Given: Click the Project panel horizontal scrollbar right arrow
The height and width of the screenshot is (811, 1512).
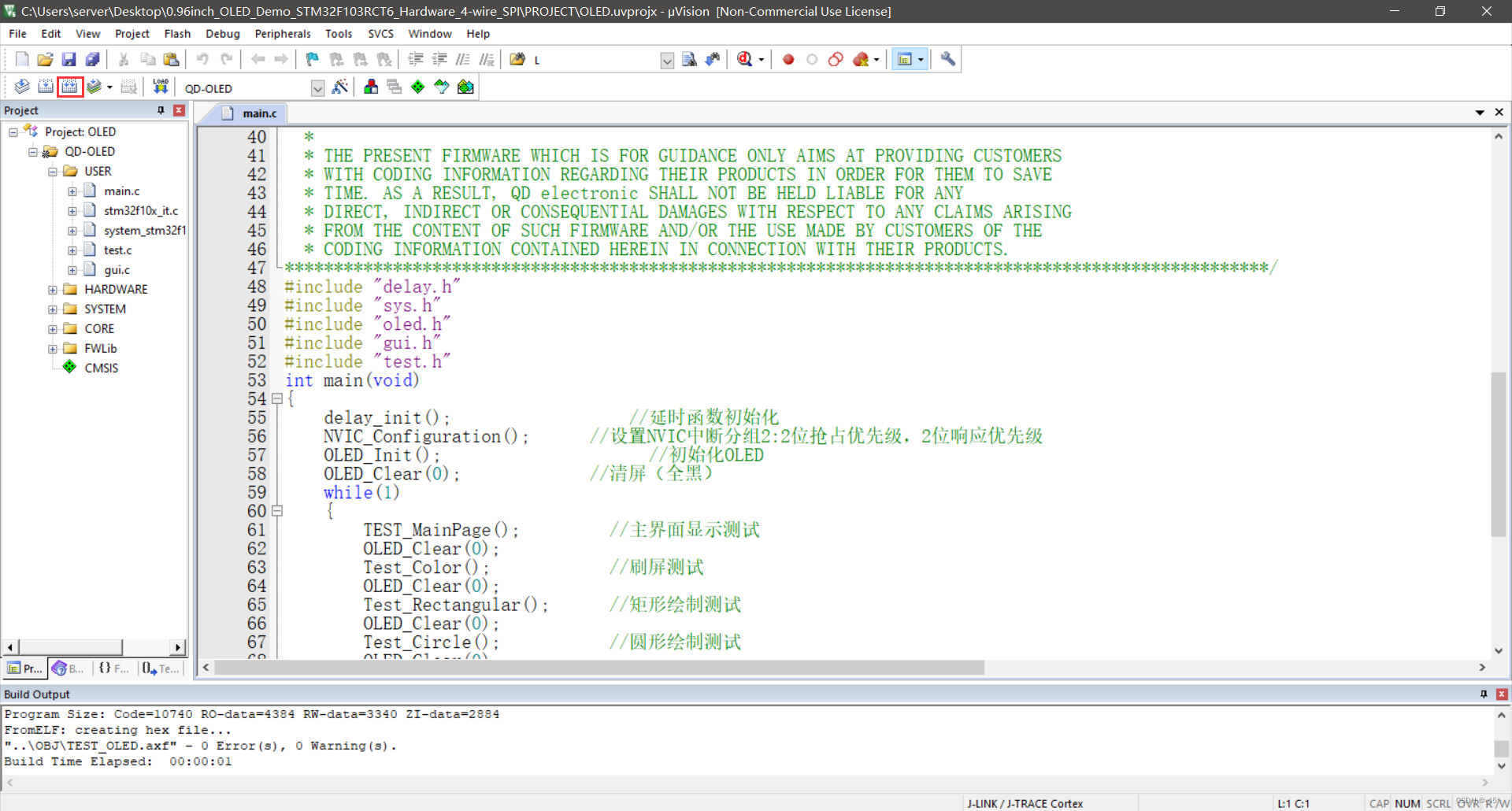Looking at the screenshot, I should [178, 647].
